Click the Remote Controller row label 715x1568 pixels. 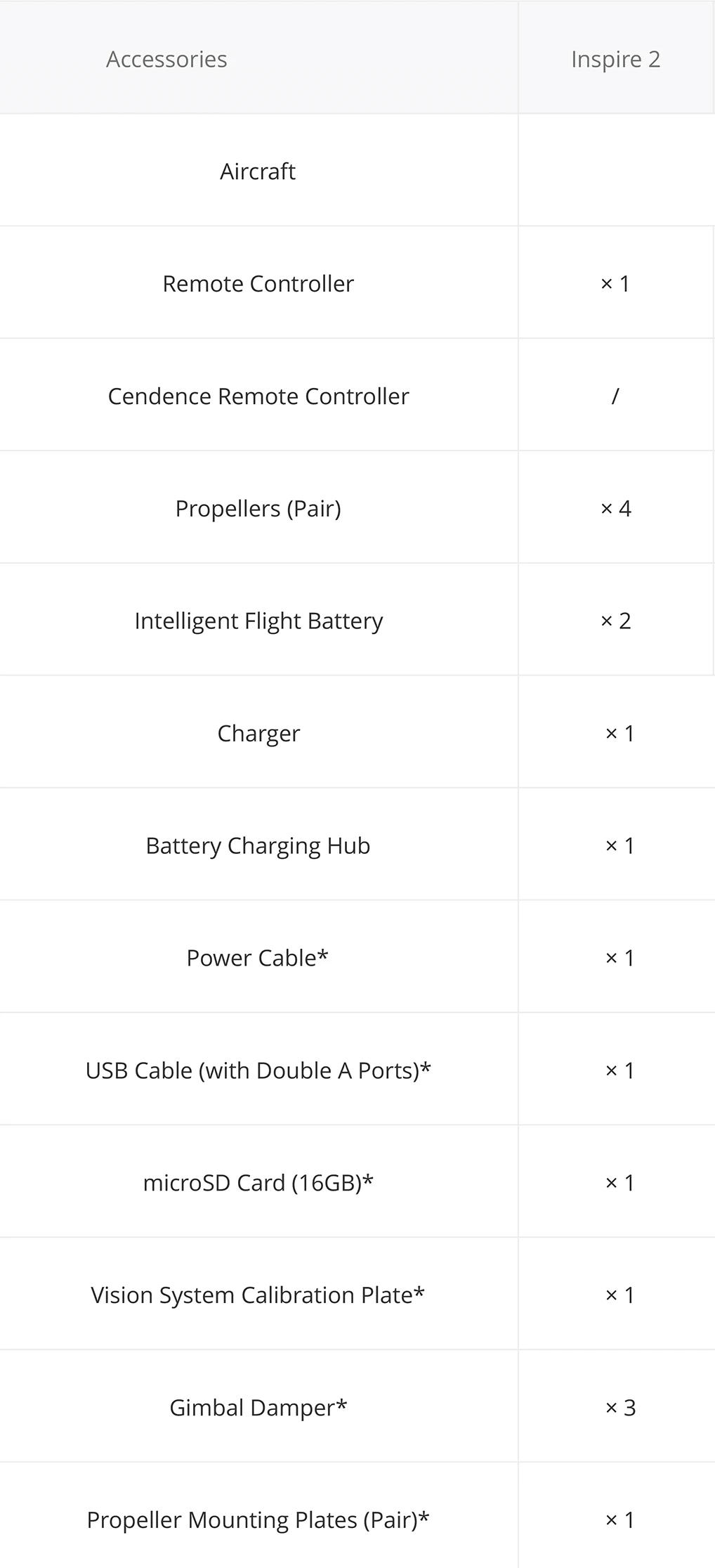tap(258, 284)
